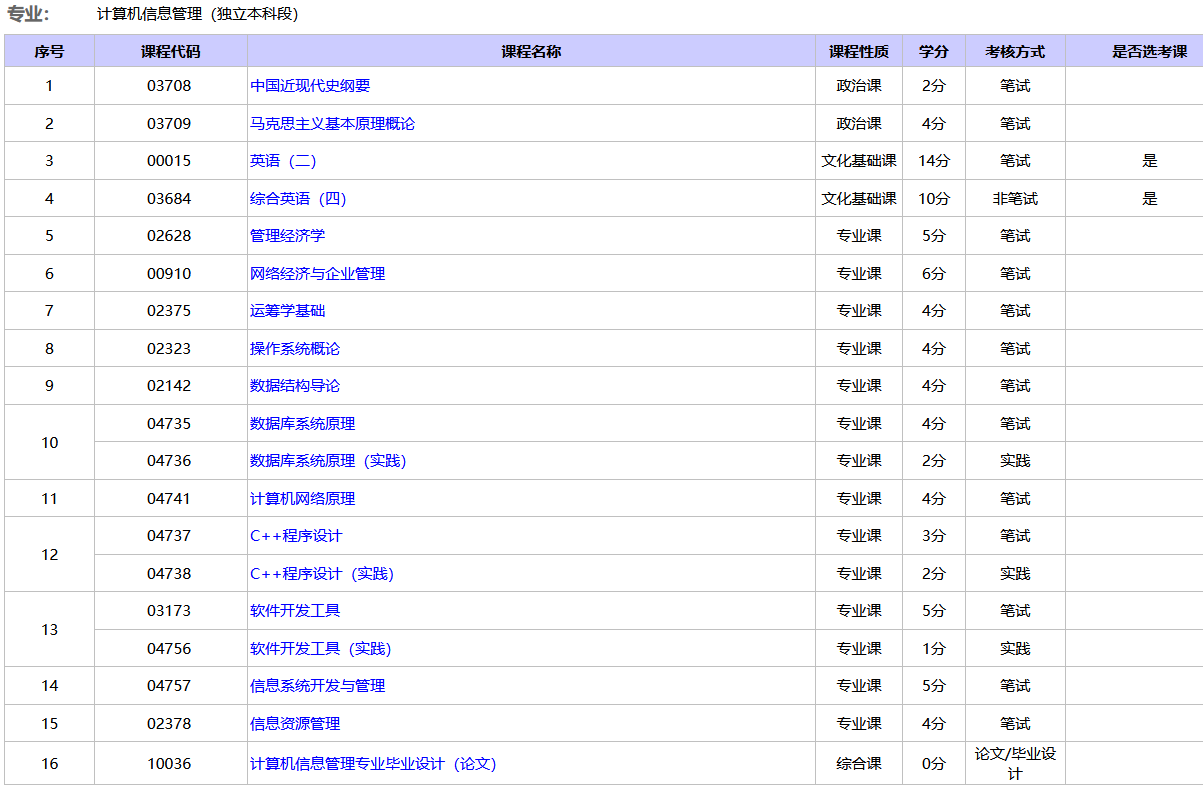Select course code 04756
The height and width of the screenshot is (789, 1203).
coord(169,649)
